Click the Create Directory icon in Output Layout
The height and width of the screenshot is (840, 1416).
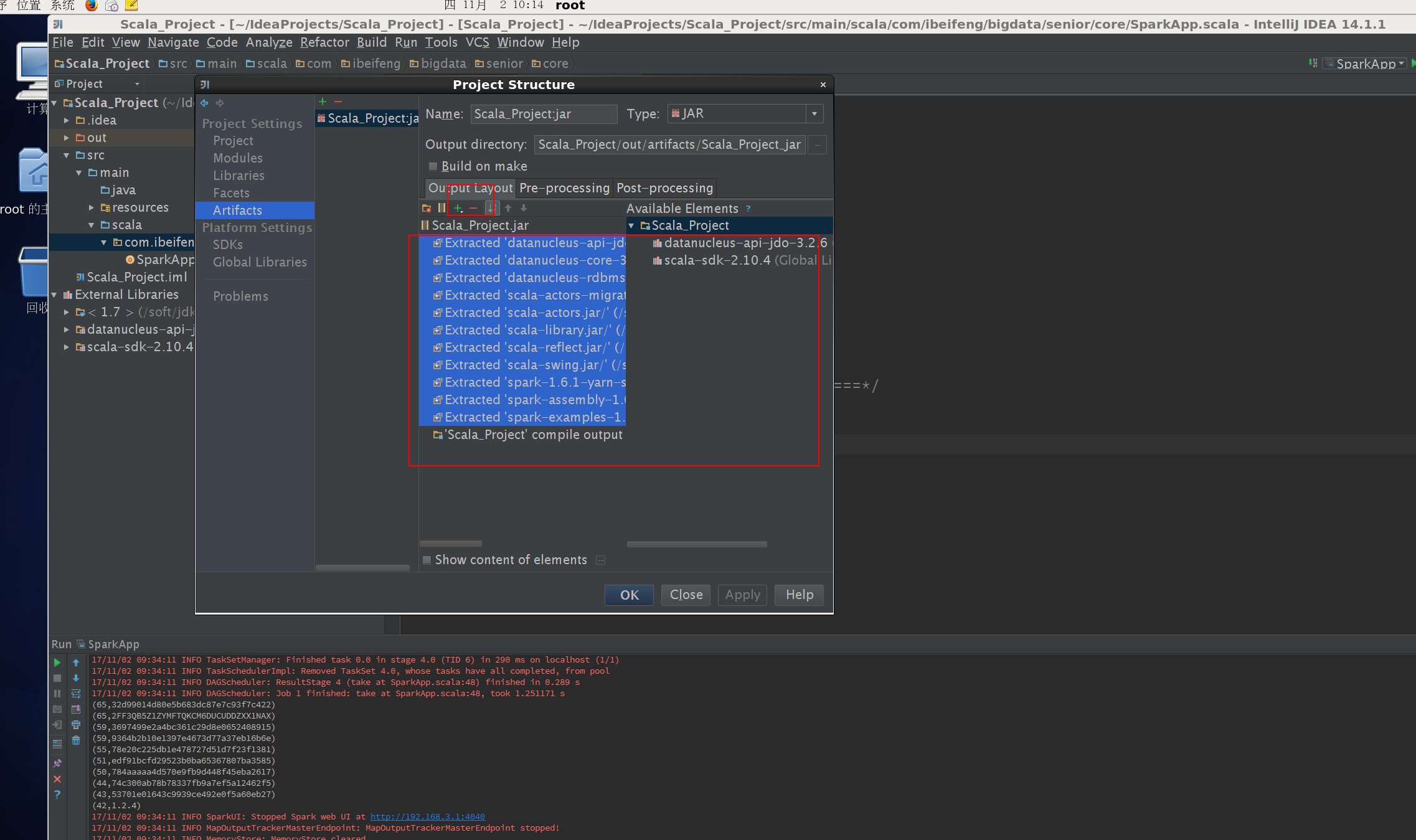[427, 208]
